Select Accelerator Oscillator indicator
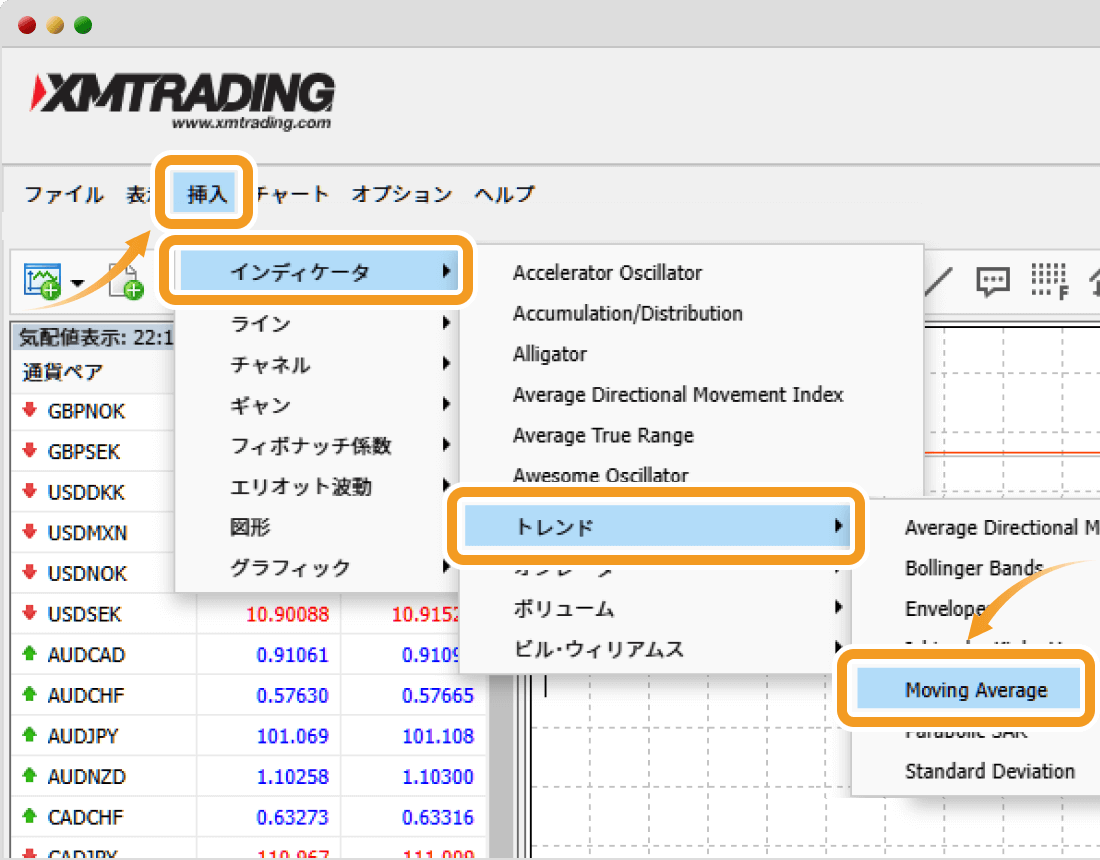 click(607, 273)
